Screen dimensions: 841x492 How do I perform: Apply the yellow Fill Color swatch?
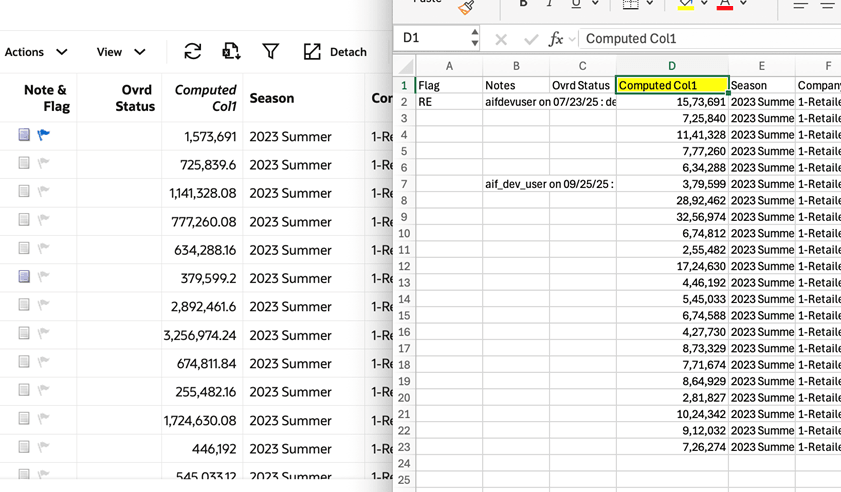(x=685, y=5)
